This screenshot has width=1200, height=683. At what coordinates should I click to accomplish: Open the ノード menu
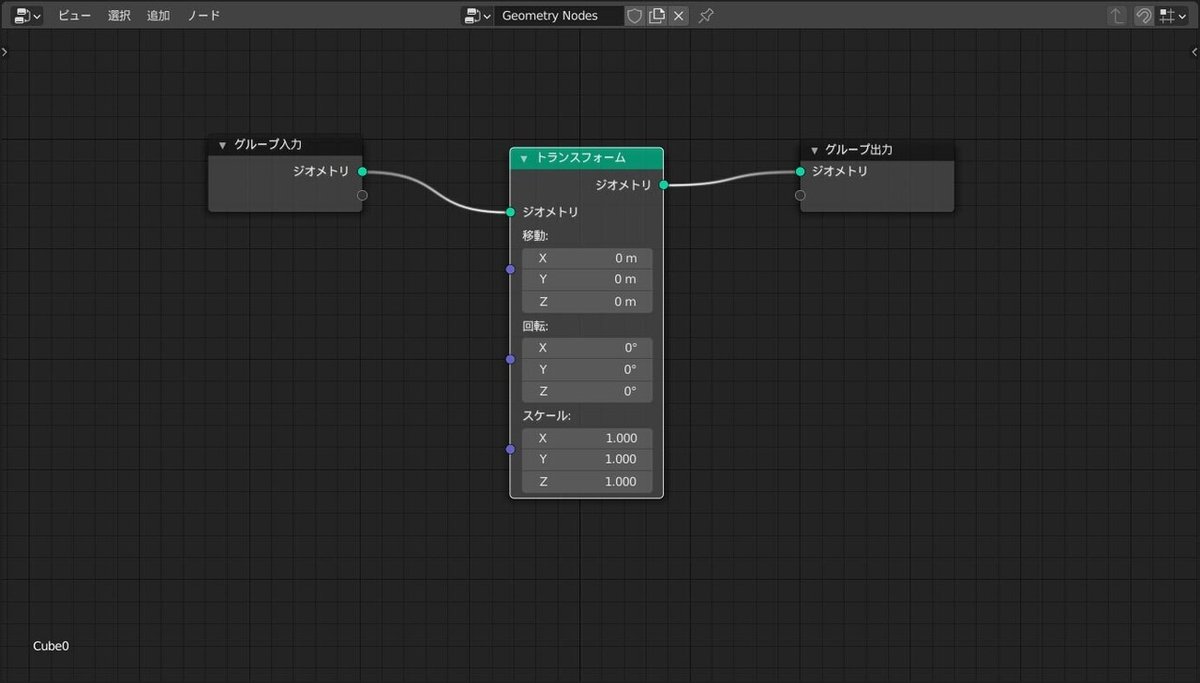click(x=204, y=15)
